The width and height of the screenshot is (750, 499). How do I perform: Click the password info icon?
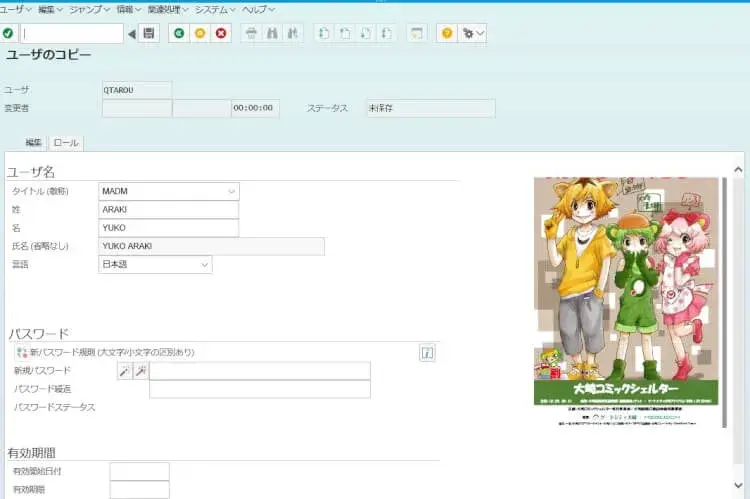click(427, 353)
